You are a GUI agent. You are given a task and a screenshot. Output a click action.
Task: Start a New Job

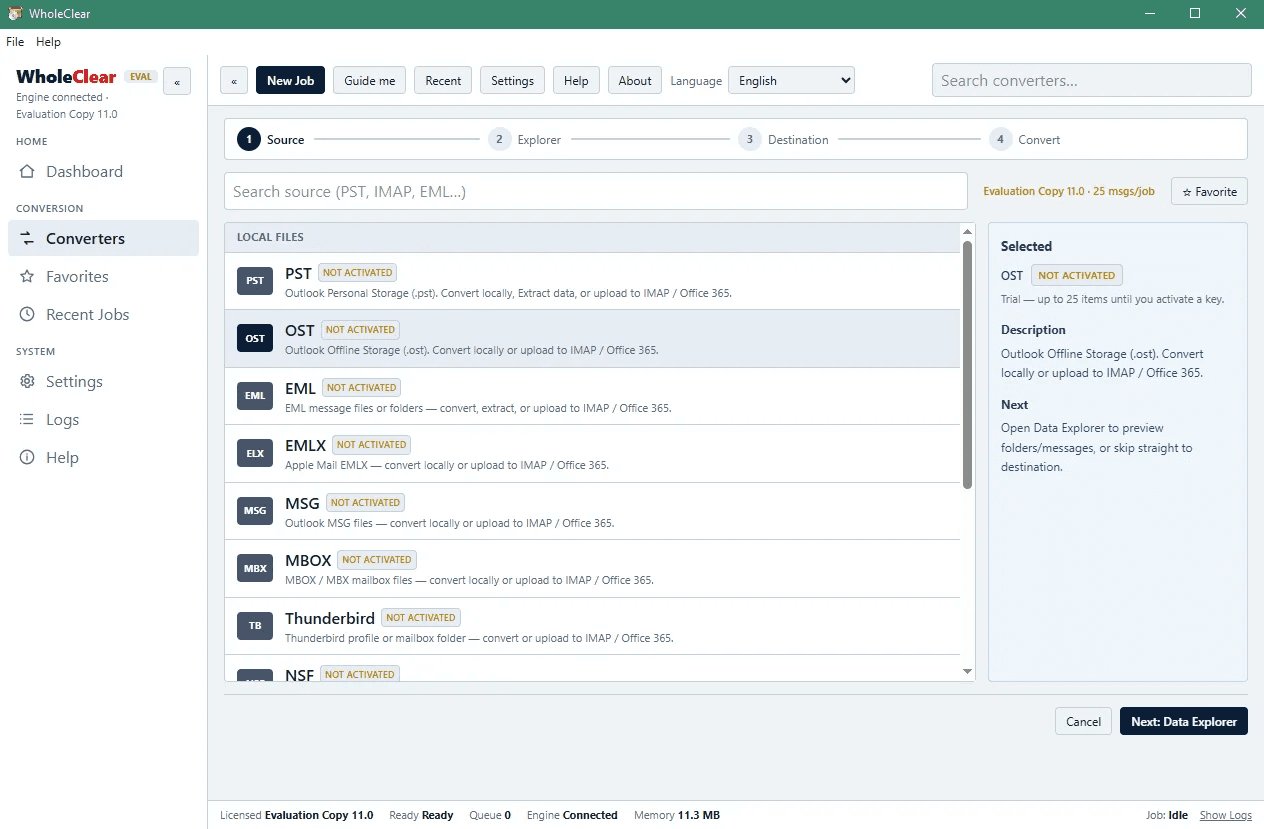pos(290,81)
